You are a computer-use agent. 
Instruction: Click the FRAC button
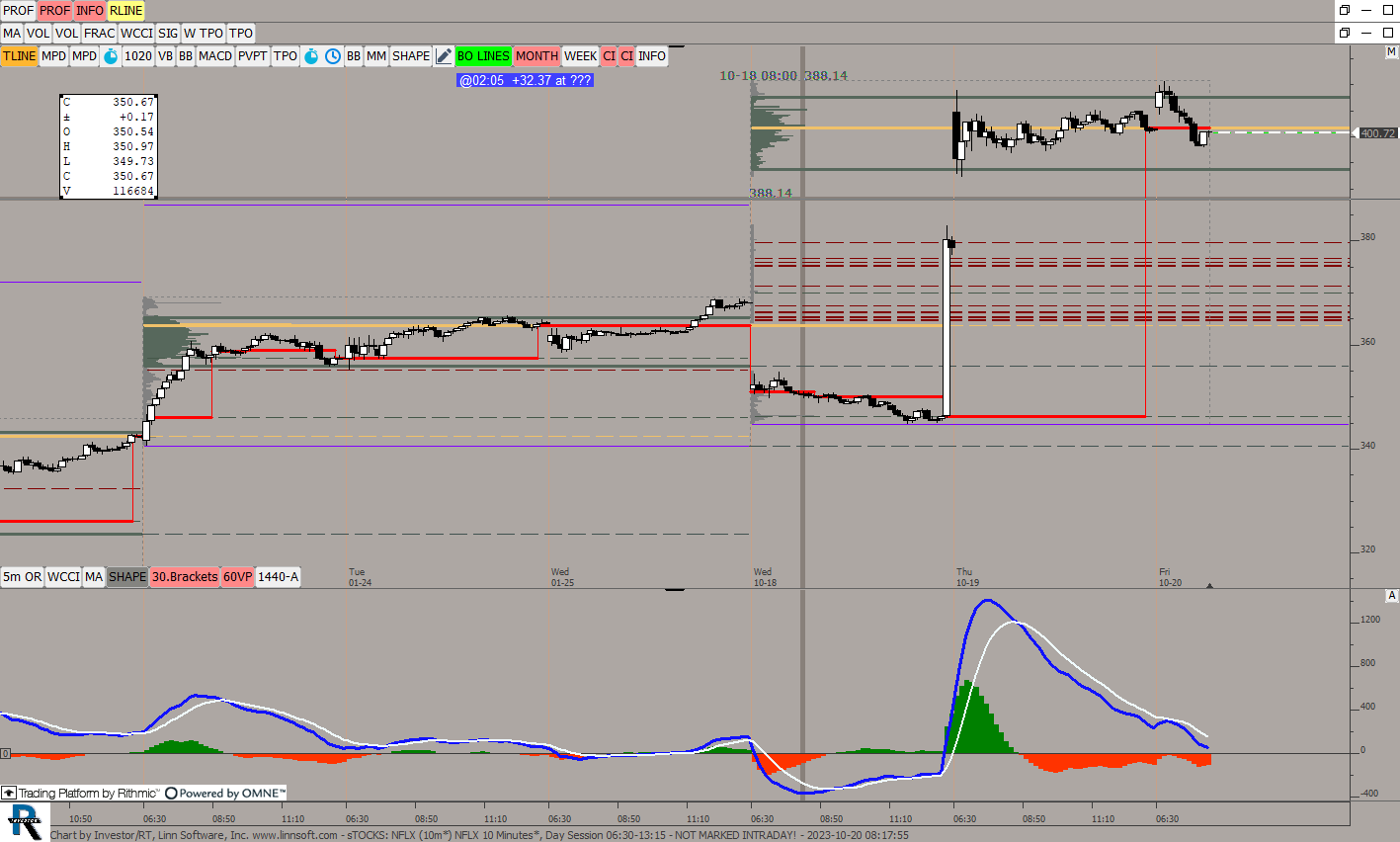100,34
